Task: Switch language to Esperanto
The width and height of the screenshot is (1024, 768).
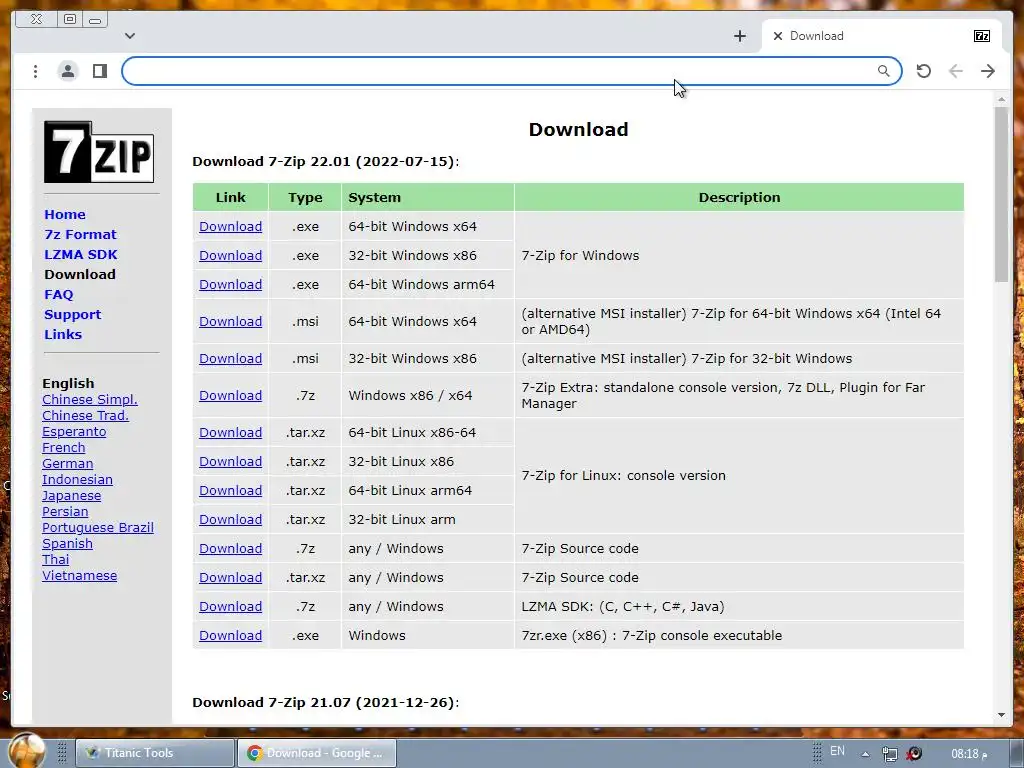Action: (74, 432)
